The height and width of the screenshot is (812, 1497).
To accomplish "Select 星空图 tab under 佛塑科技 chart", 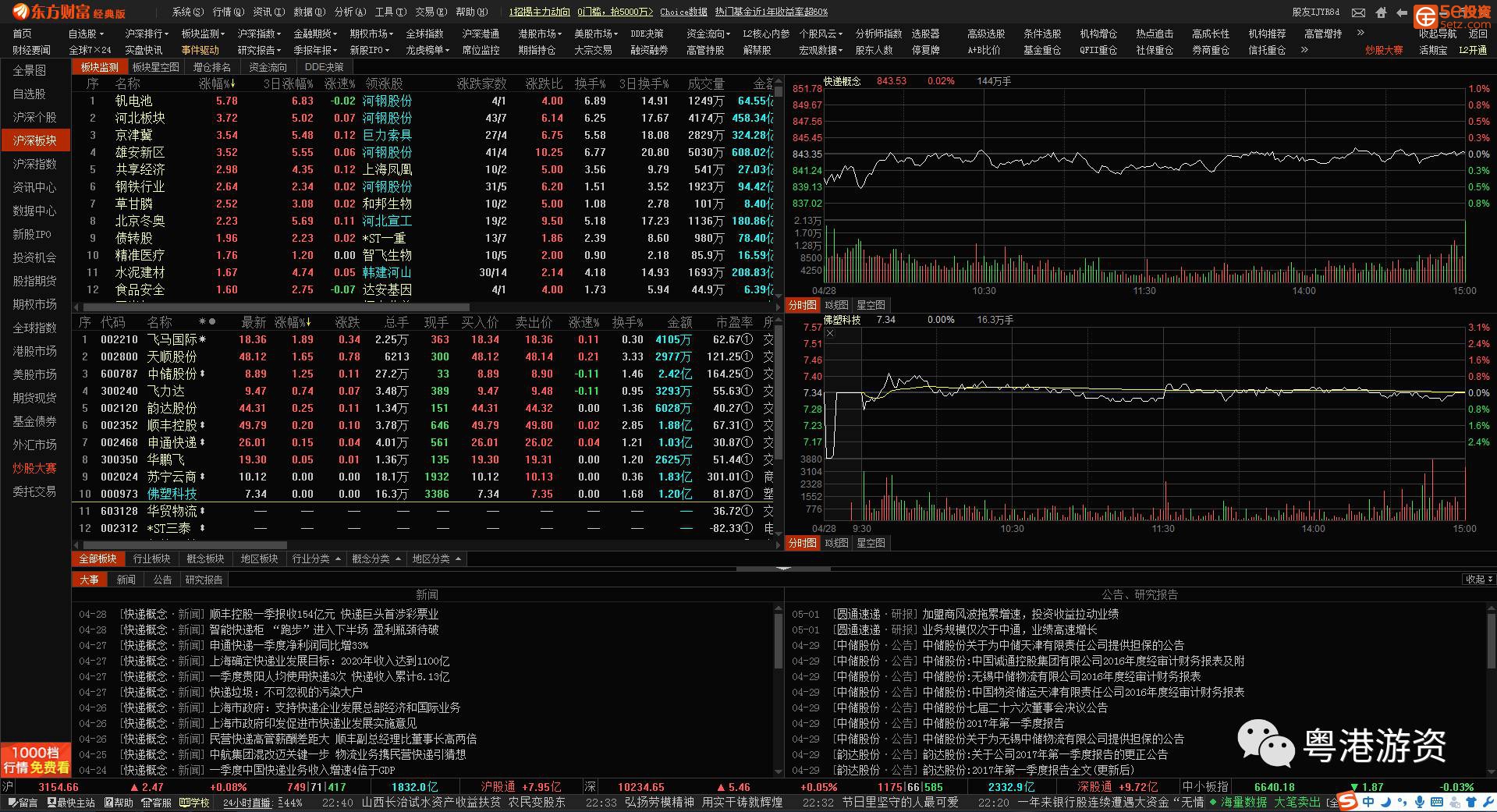I will pyautogui.click(x=871, y=543).
